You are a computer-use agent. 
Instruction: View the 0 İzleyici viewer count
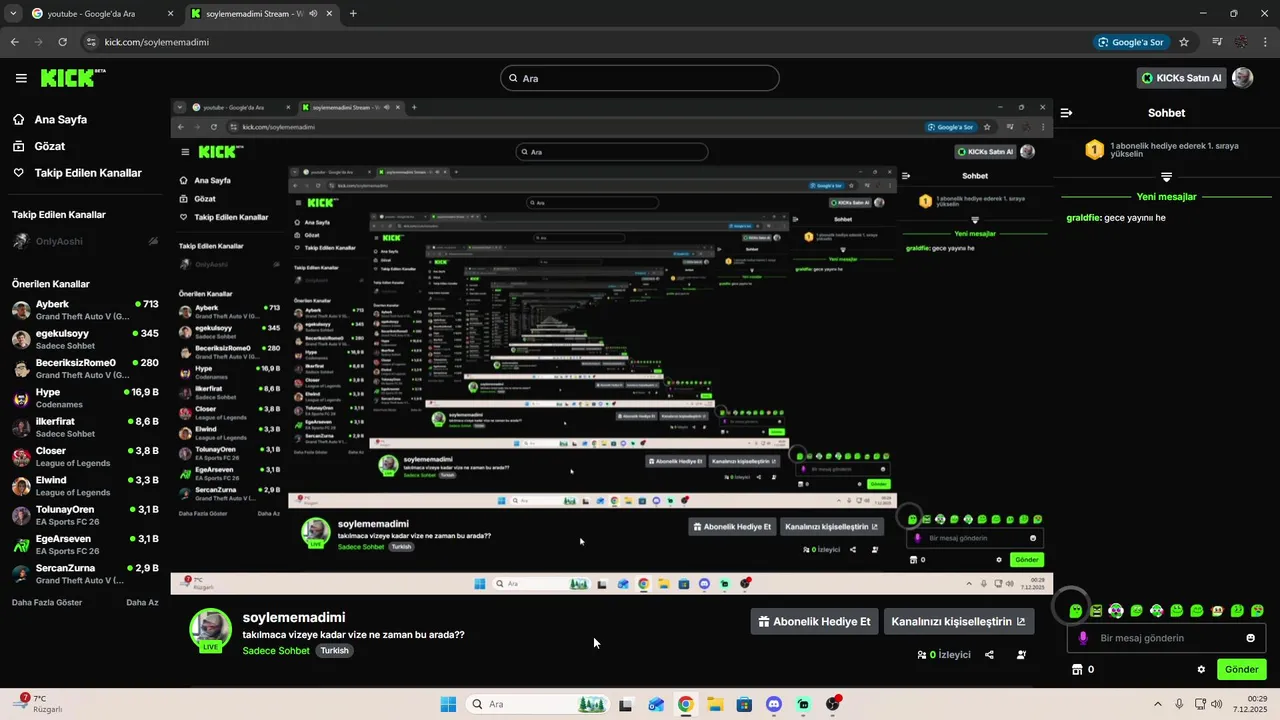click(944, 655)
